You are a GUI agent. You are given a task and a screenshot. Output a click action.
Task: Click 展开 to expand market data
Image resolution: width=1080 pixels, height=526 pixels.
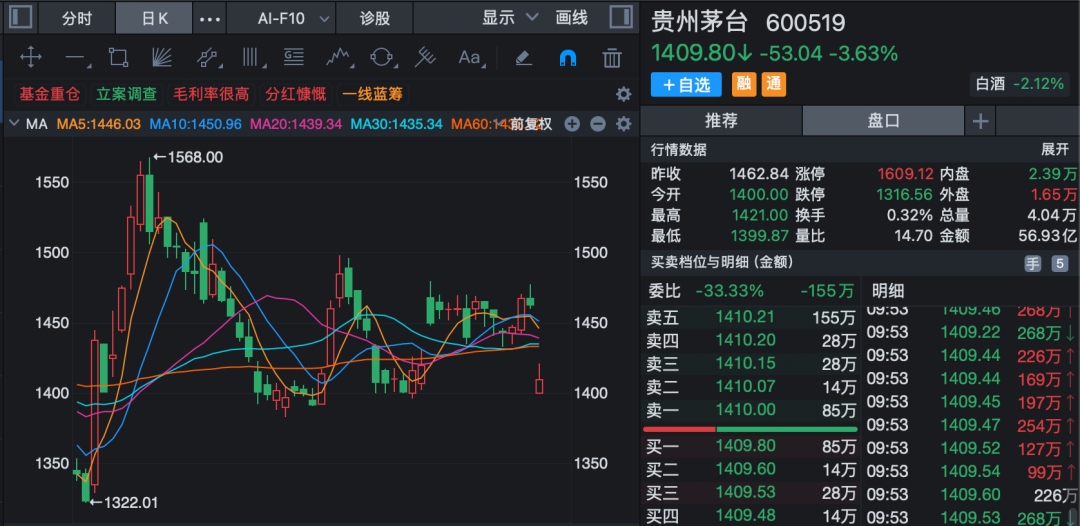click(1055, 149)
